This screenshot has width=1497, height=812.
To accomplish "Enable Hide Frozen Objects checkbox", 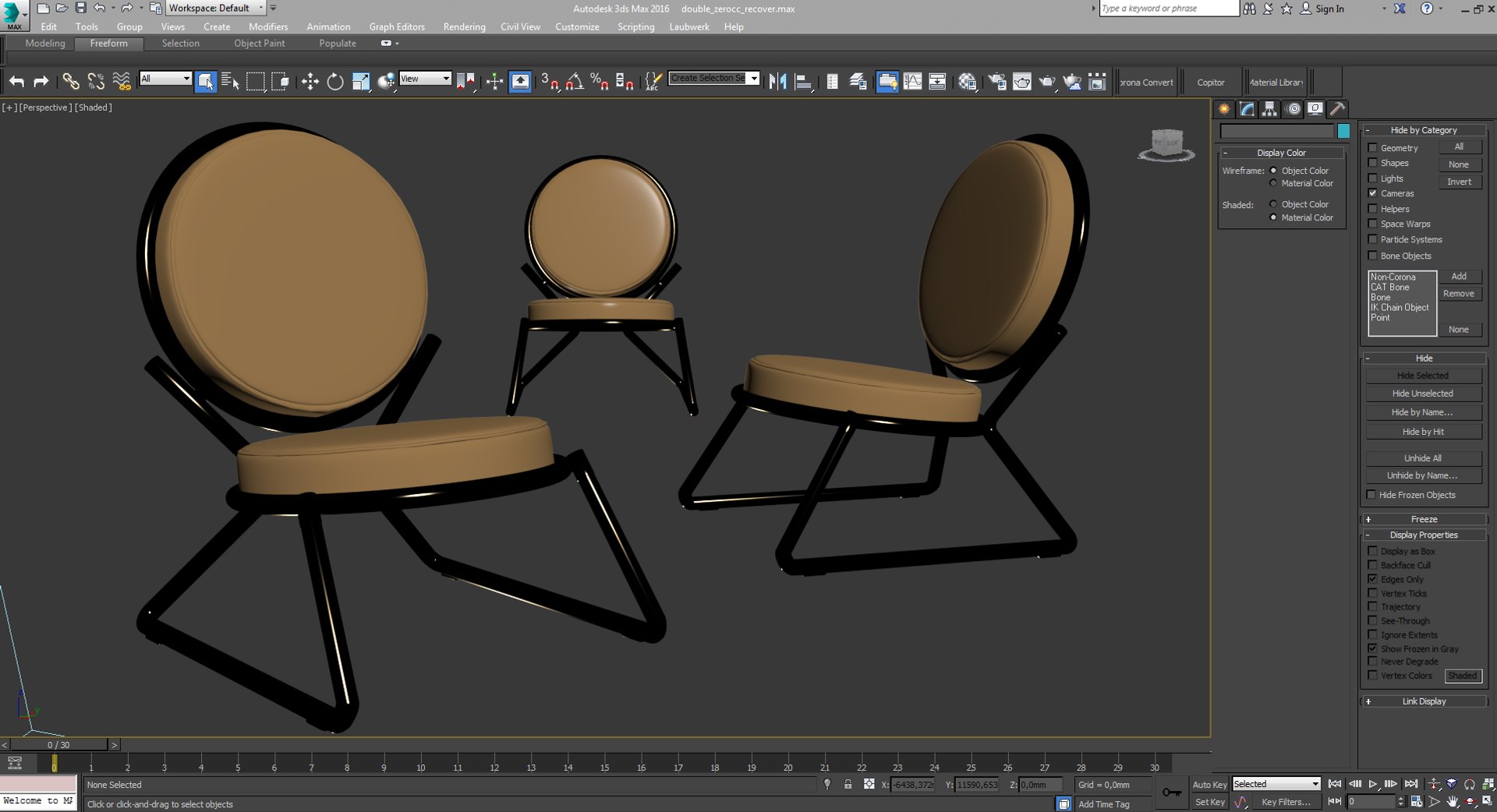I will pos(1371,495).
